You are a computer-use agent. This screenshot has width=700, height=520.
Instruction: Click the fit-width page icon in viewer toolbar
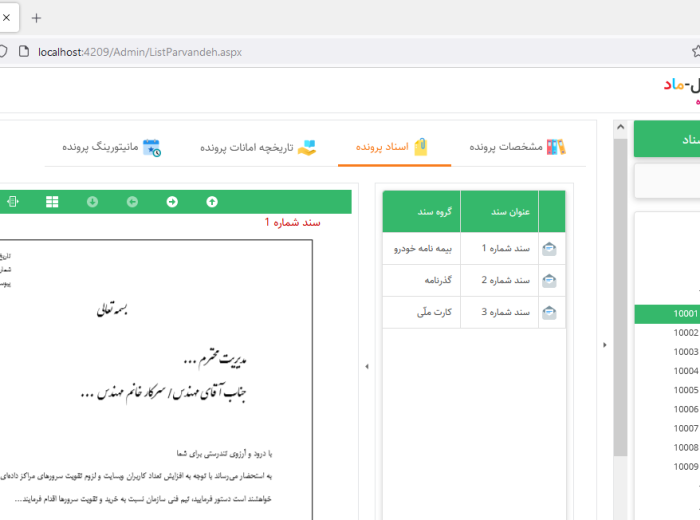point(13,202)
